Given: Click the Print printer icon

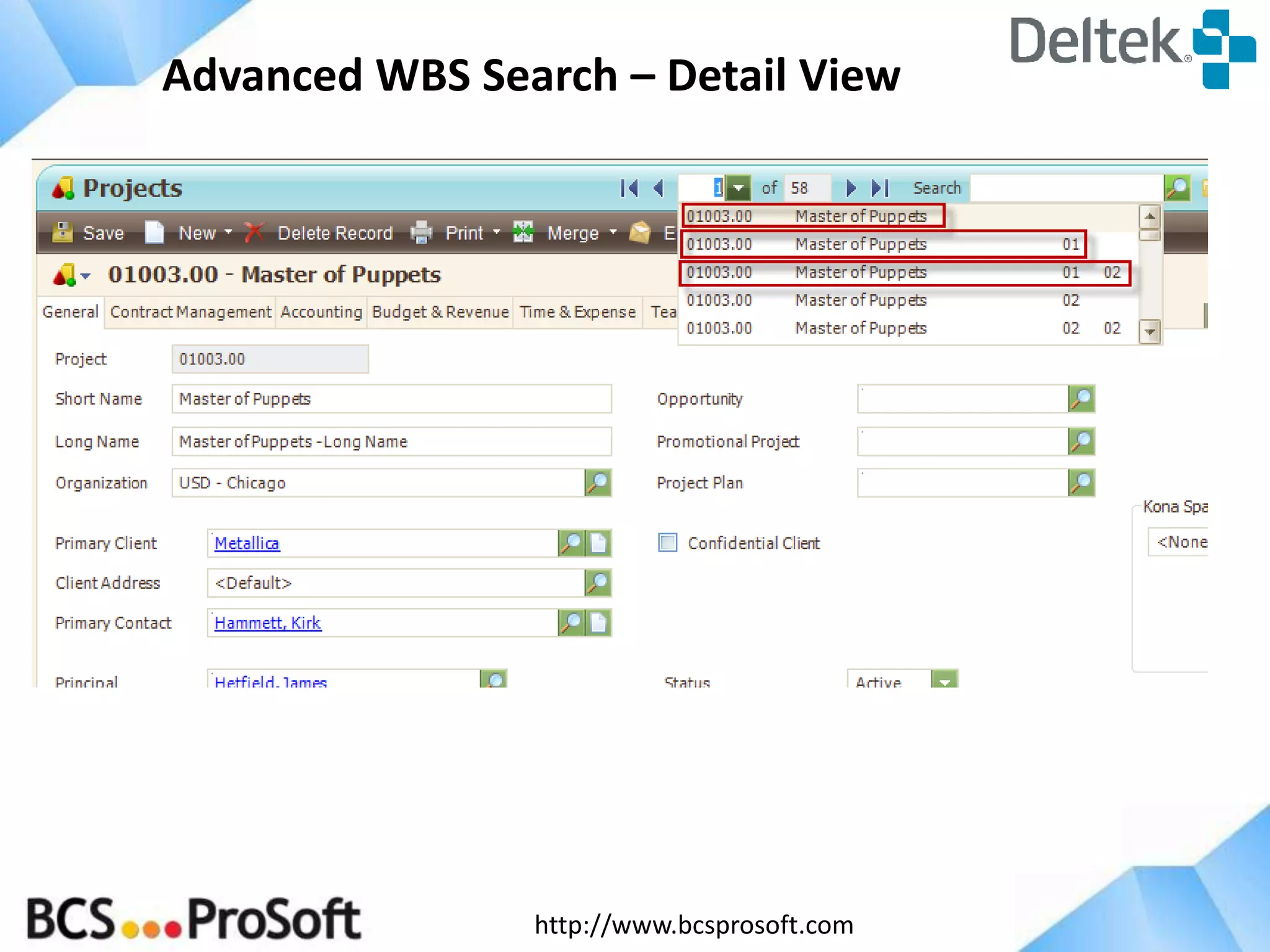Looking at the screenshot, I should tap(421, 232).
